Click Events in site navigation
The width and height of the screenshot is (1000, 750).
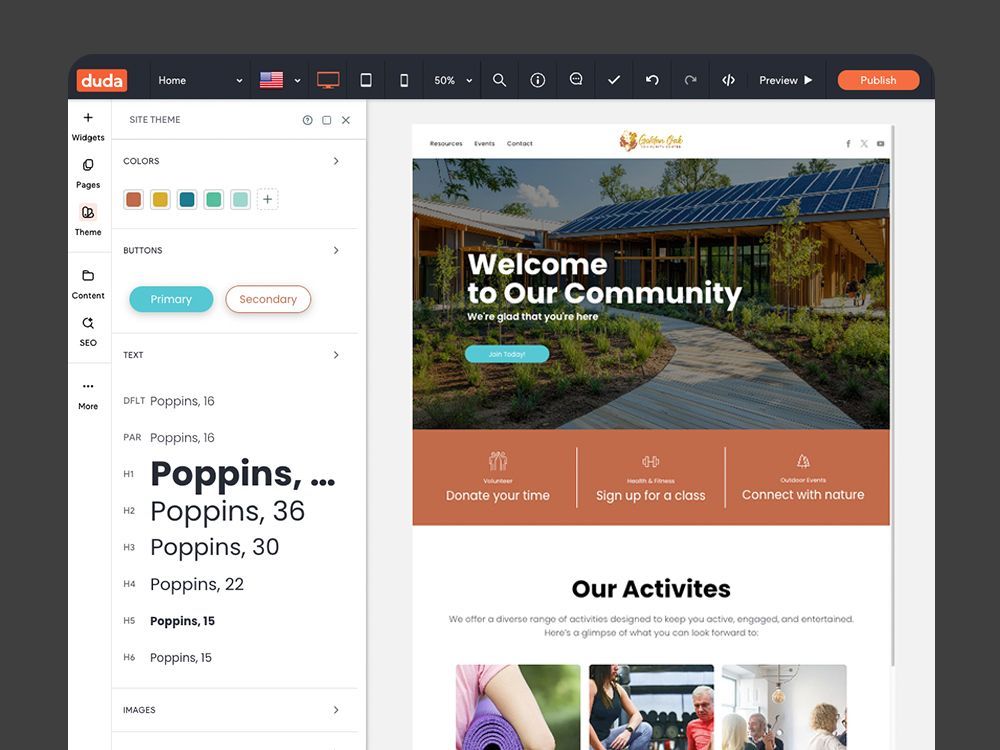pyautogui.click(x=484, y=143)
